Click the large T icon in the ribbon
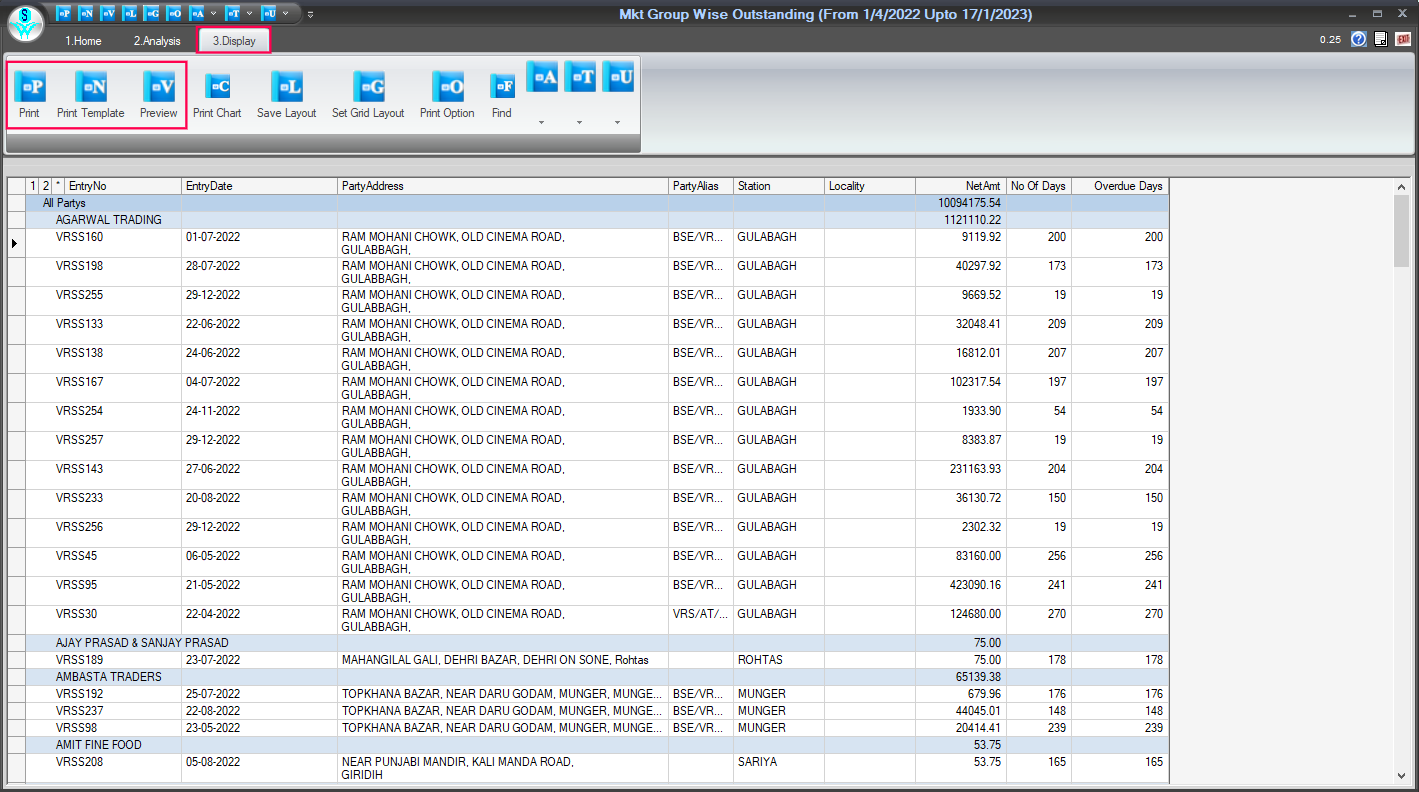Screen dimensions: 1419x792 [x=580, y=76]
